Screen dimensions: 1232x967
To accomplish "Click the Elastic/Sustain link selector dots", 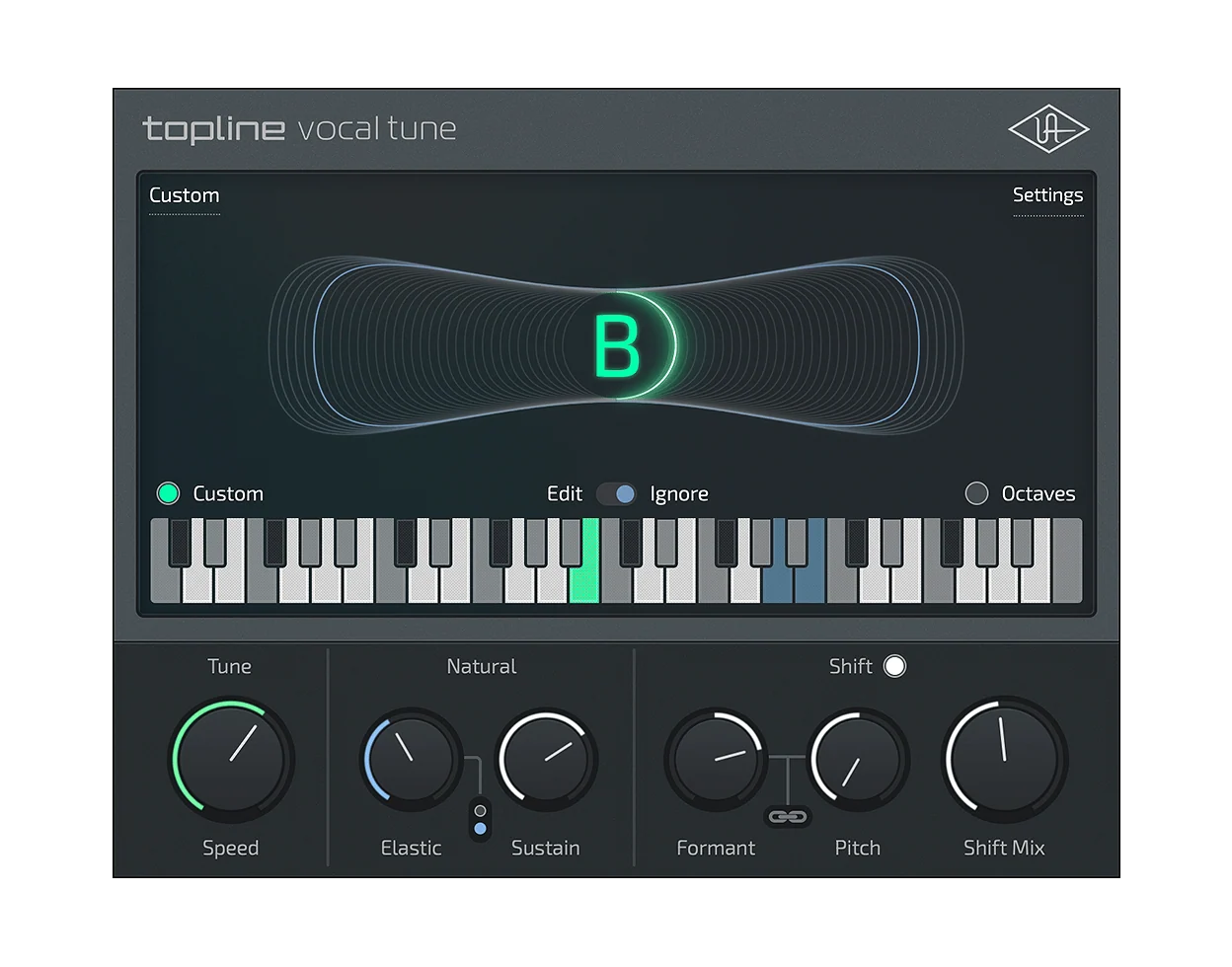I will pyautogui.click(x=480, y=819).
